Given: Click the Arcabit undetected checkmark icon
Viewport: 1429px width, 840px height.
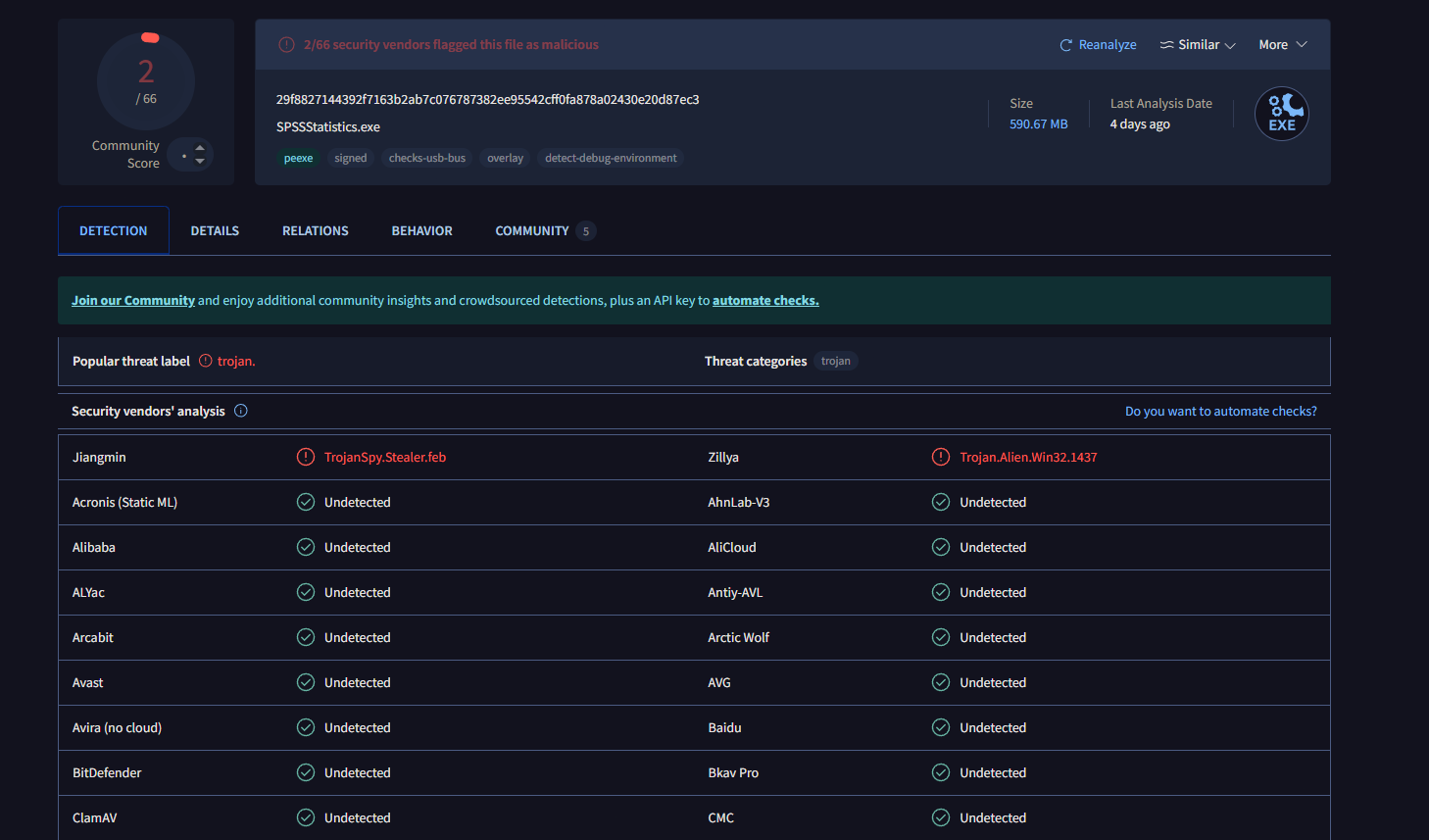Looking at the screenshot, I should pos(306,637).
